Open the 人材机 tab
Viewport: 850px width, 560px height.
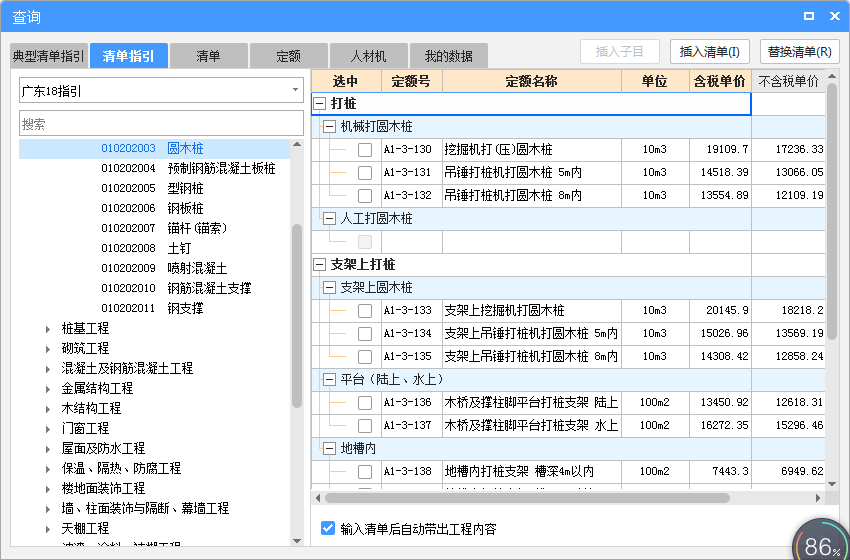[x=368, y=56]
